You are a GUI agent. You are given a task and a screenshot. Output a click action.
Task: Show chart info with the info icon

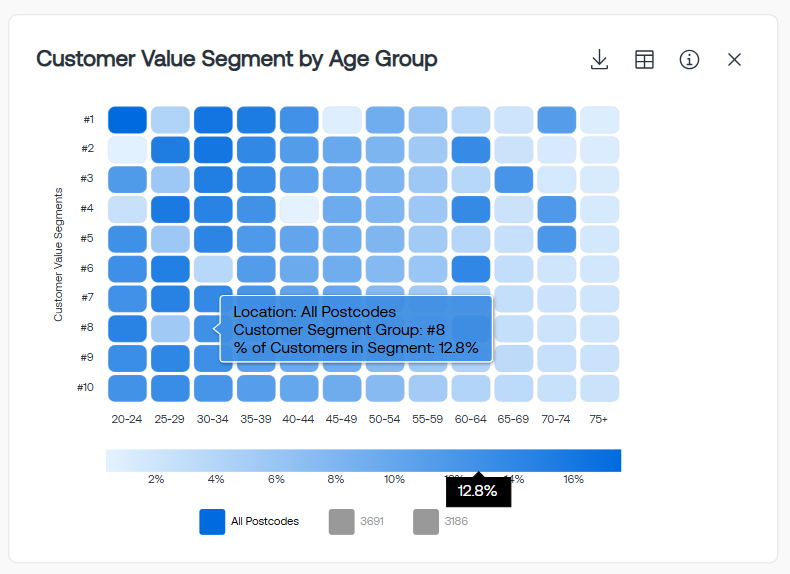[x=689, y=59]
